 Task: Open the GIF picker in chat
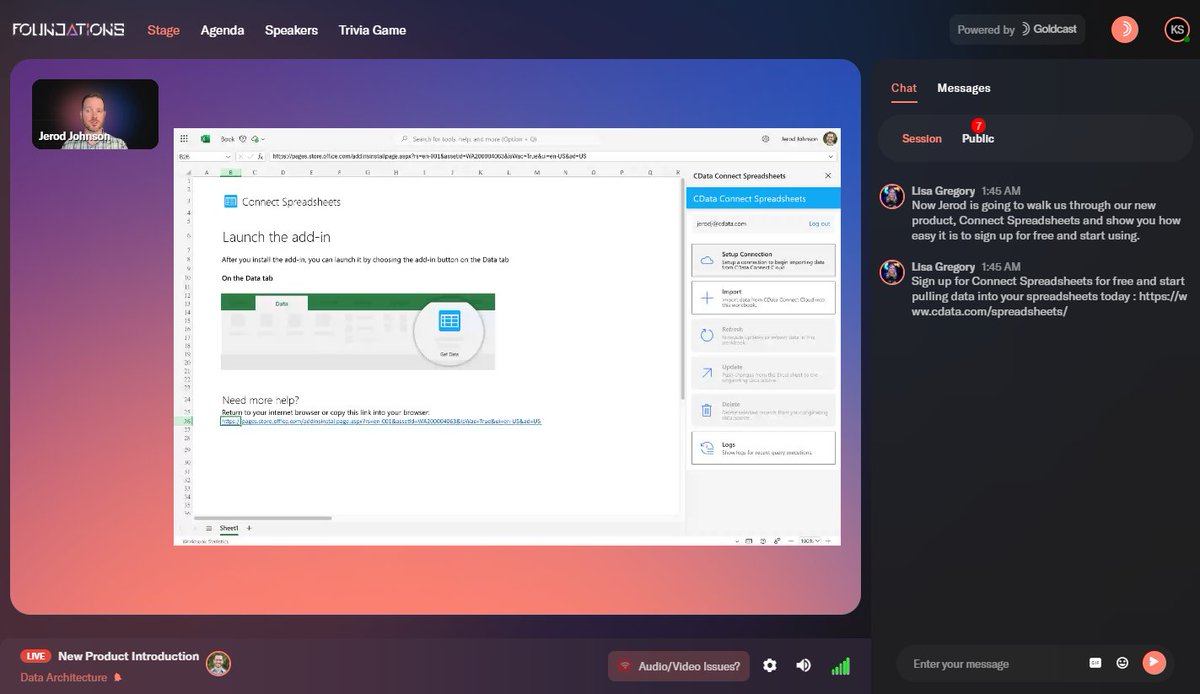click(1095, 662)
